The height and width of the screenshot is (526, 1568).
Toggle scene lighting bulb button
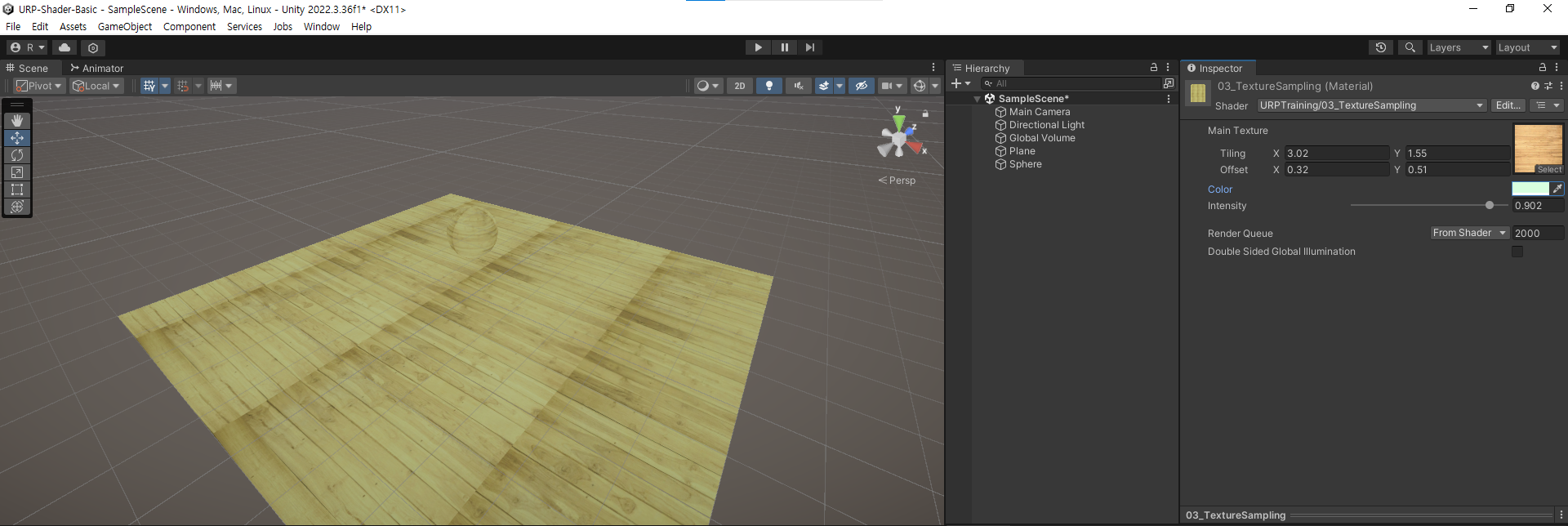tap(768, 86)
